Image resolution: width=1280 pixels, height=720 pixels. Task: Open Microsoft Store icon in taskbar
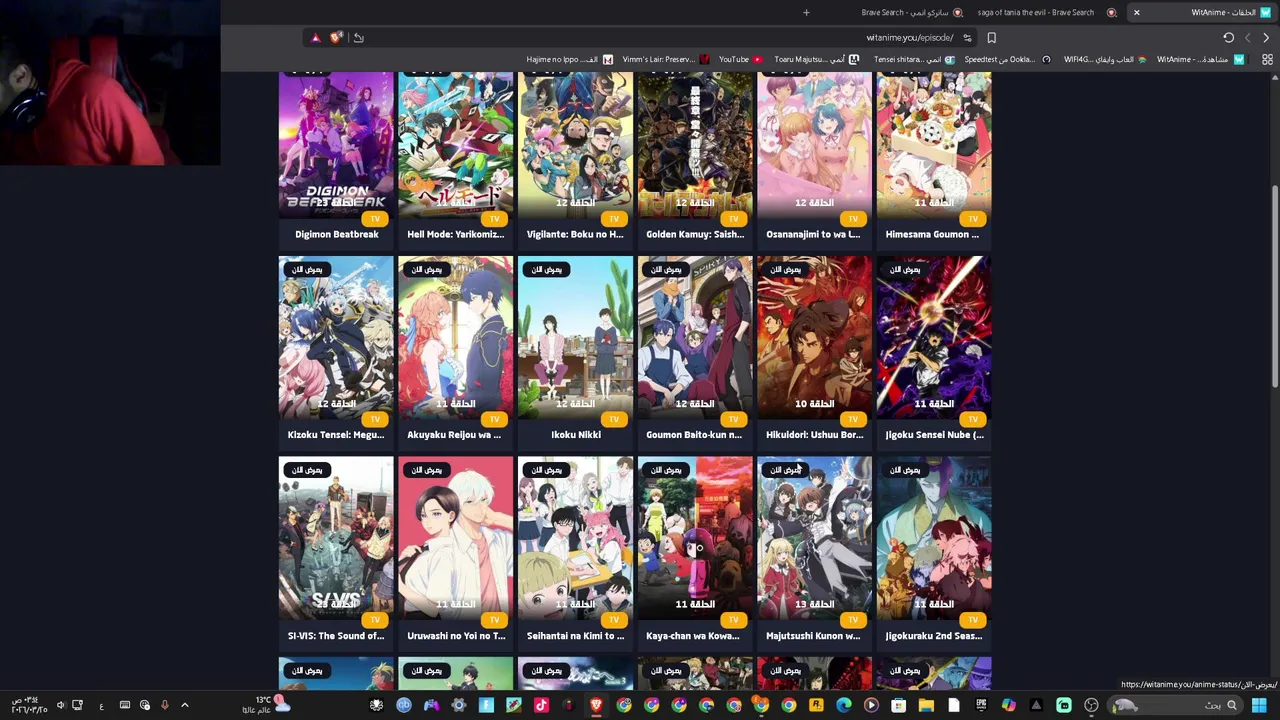(898, 705)
